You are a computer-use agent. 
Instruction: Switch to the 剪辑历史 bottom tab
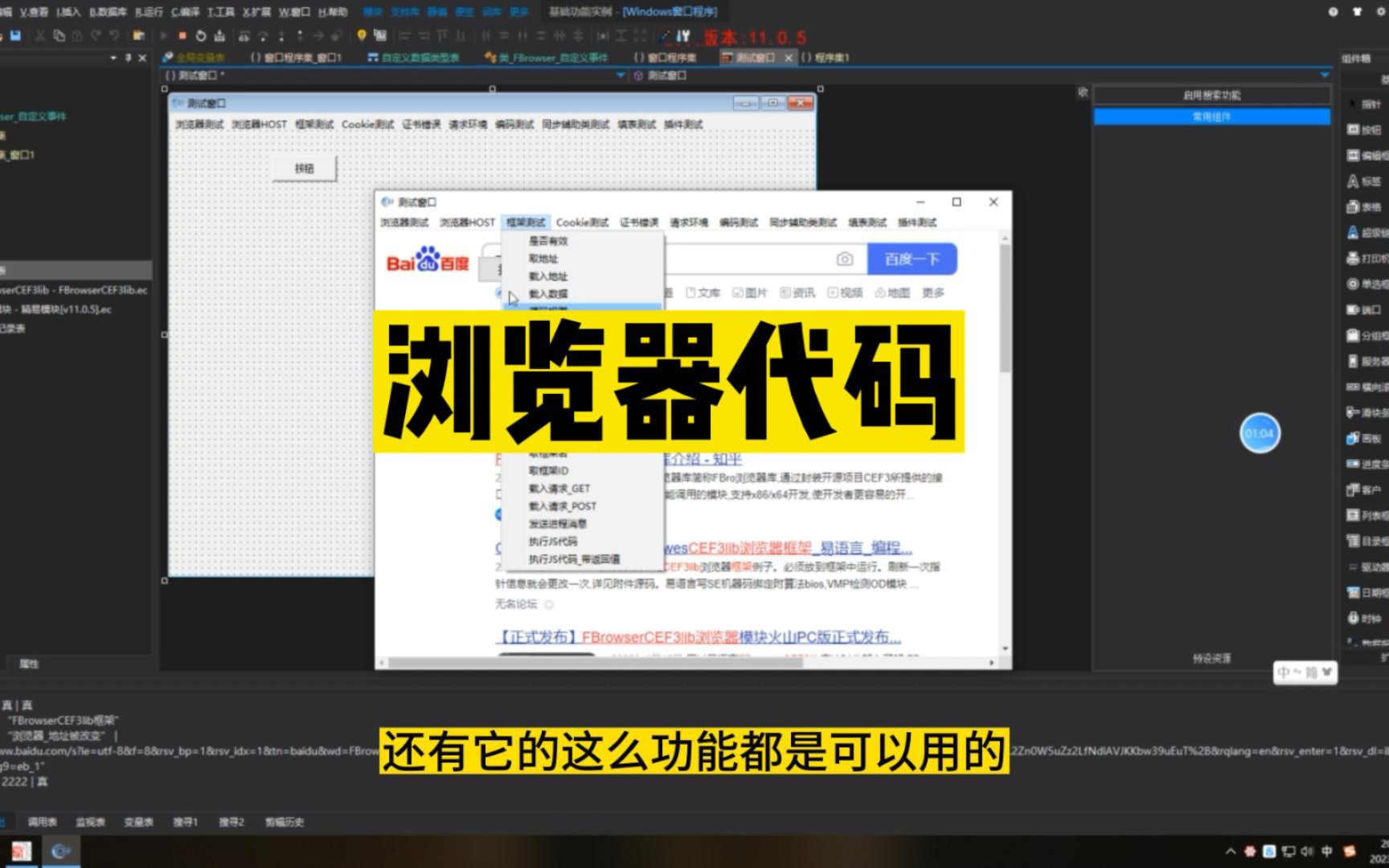click(285, 821)
